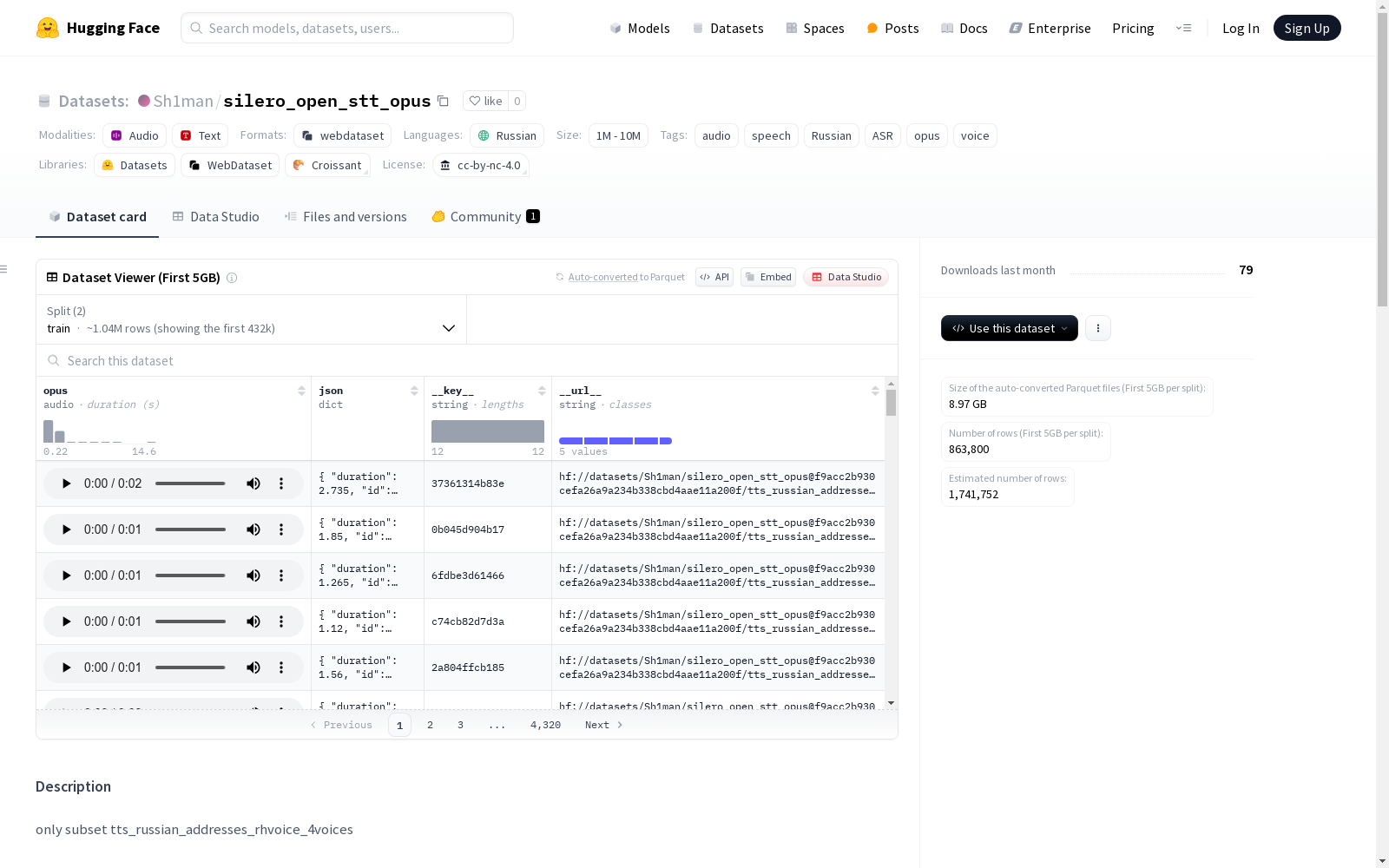The width and height of the screenshot is (1389, 868).
Task: Open audio options menu for 37361314b83e row
Action: 281,483
